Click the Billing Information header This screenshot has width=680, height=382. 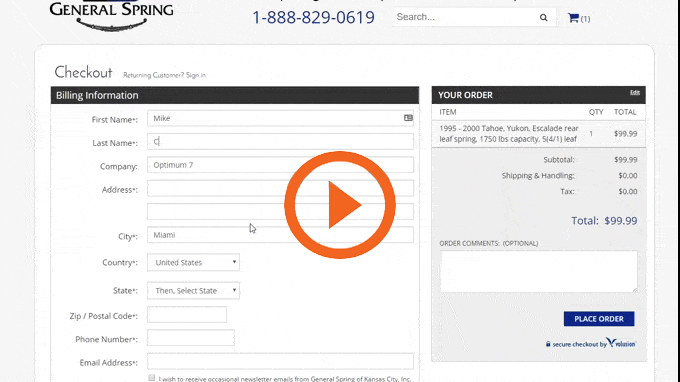pyautogui.click(x=235, y=95)
